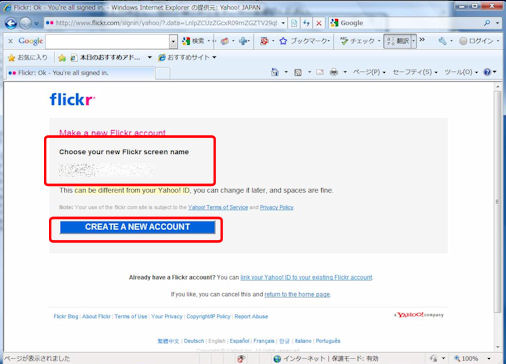Click the Home icon in command bar

click(x=275, y=72)
